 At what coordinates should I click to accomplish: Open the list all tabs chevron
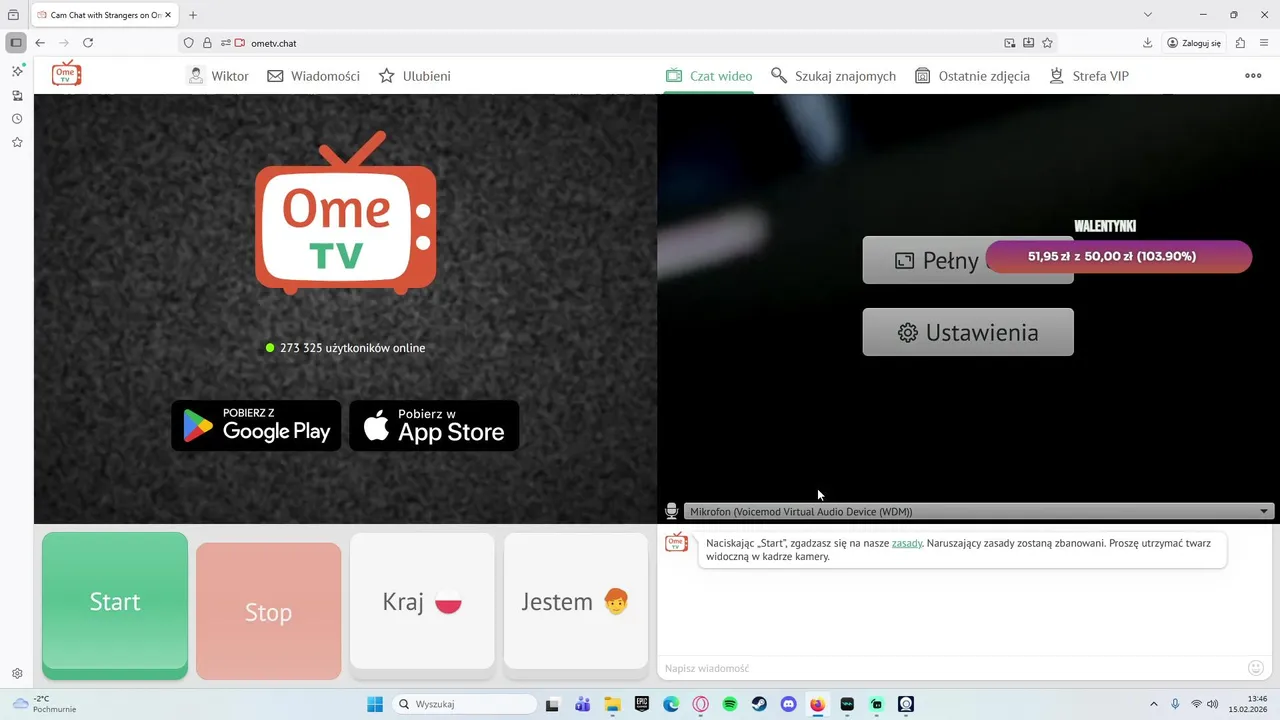click(1148, 15)
